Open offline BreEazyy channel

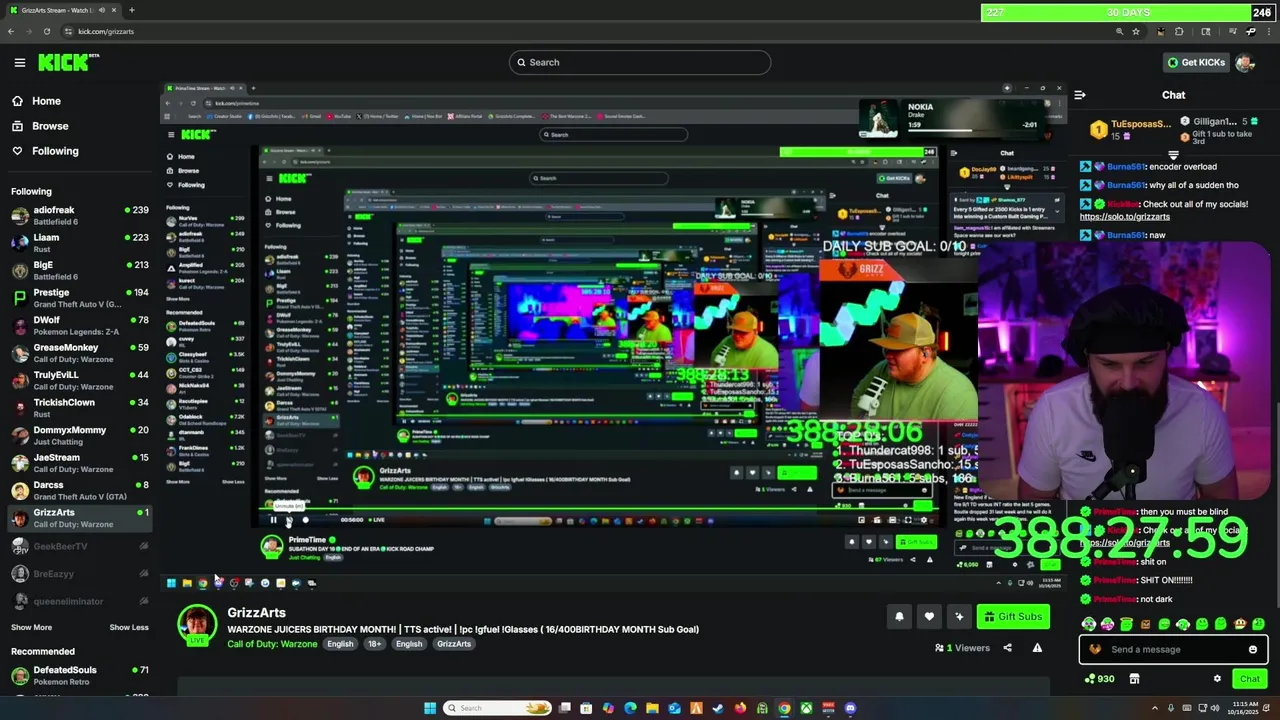(79, 574)
